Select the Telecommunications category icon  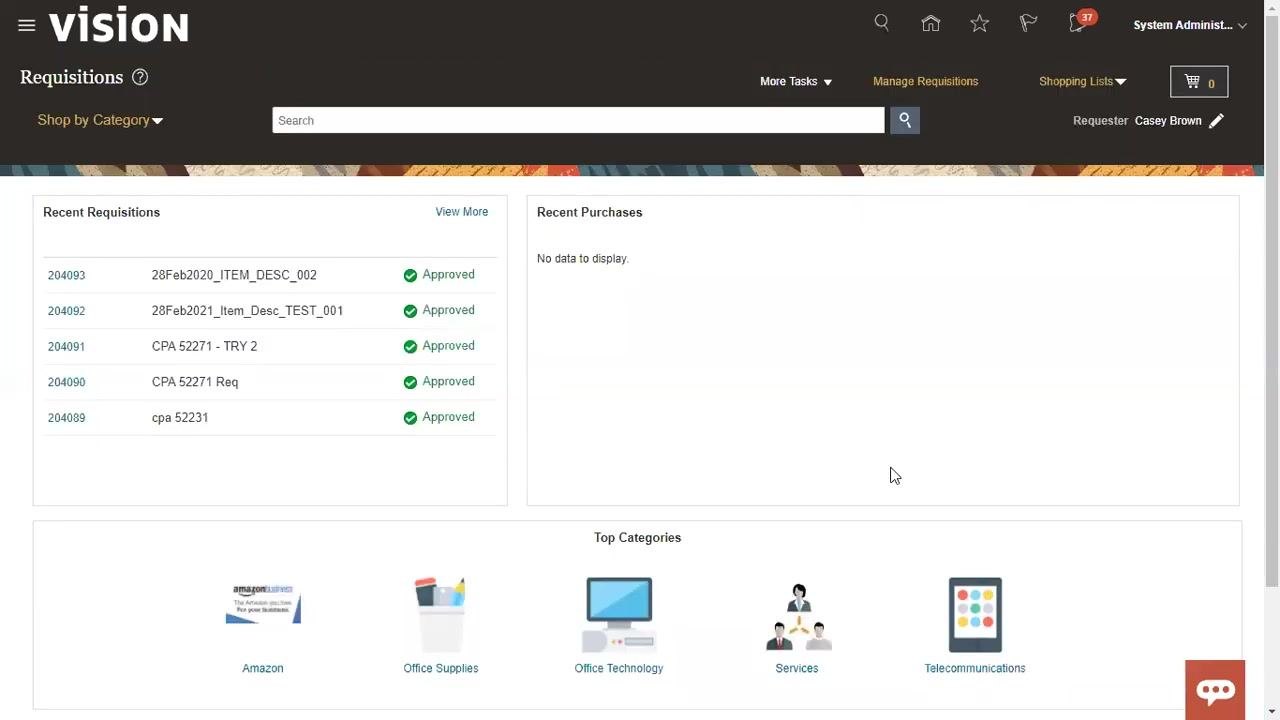(975, 614)
